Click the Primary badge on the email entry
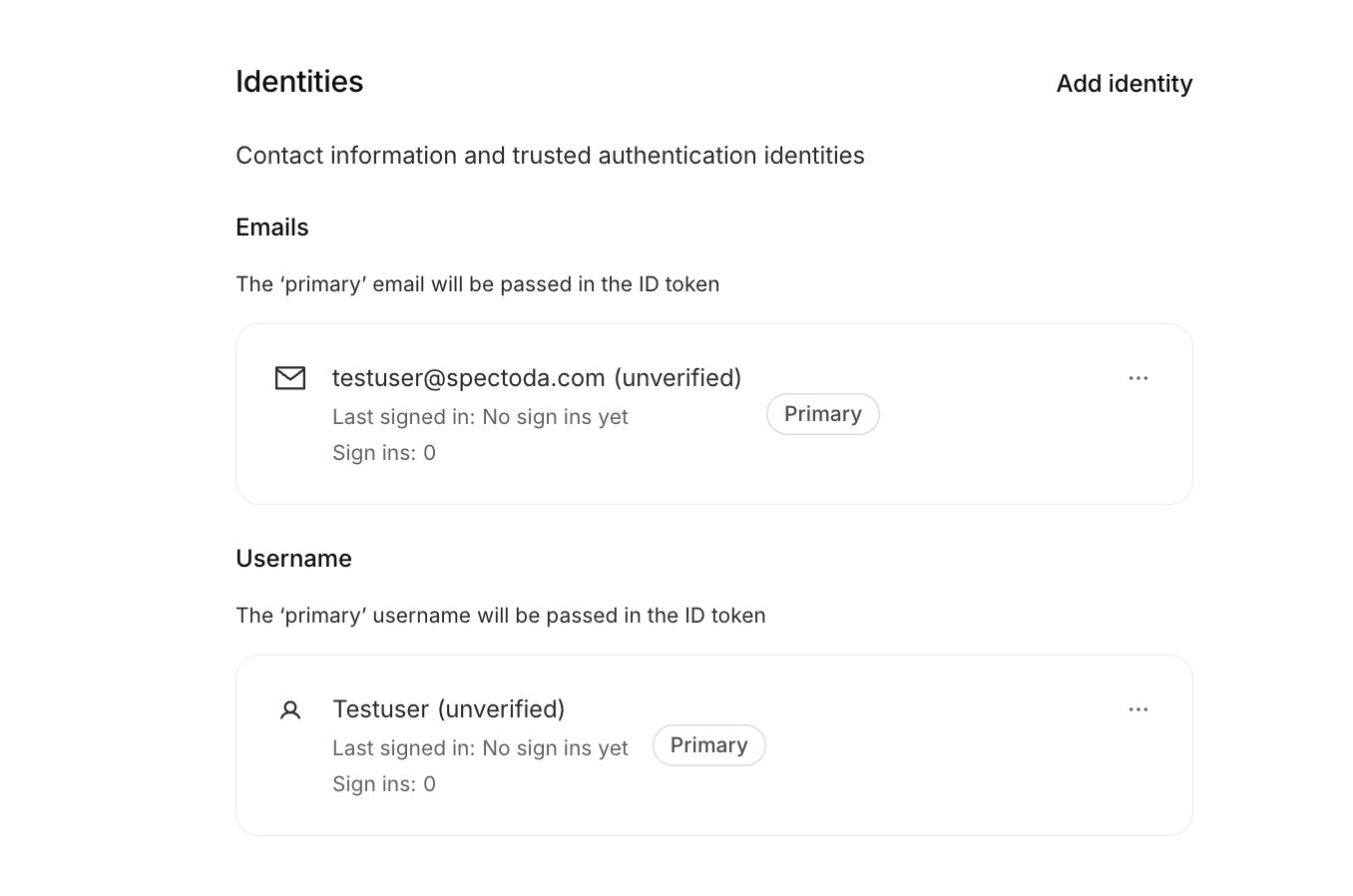 tap(822, 414)
